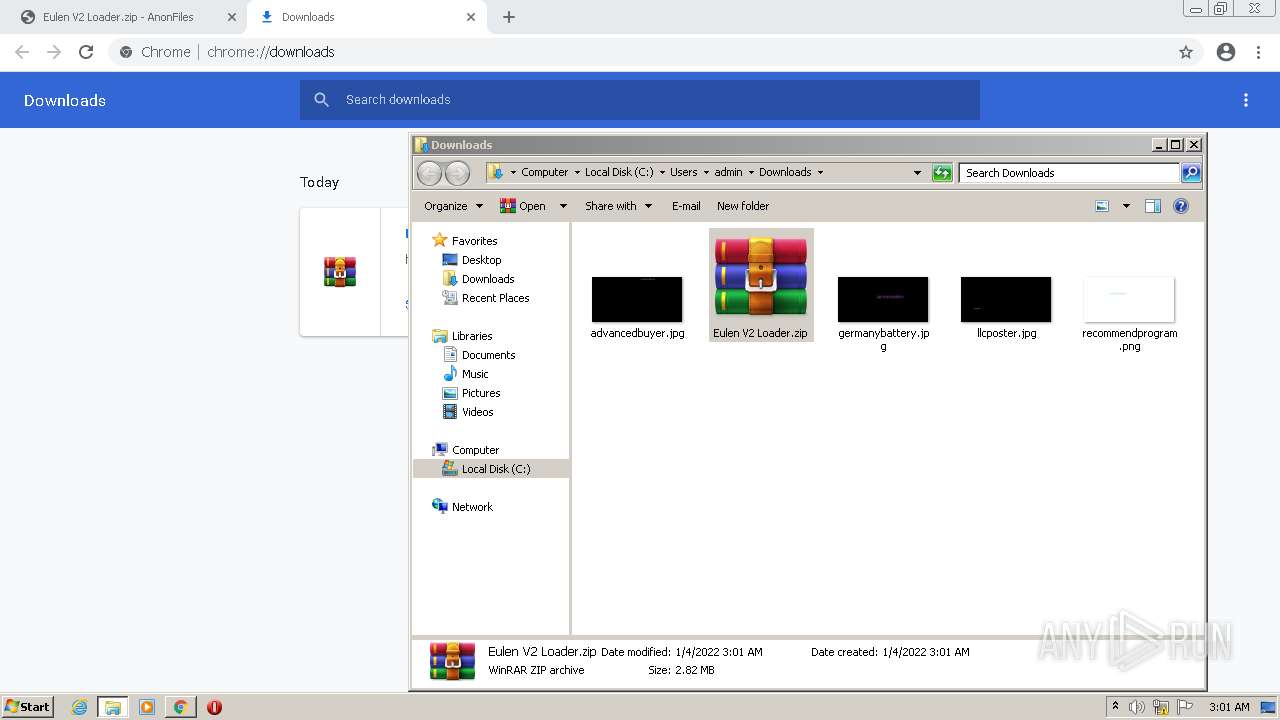Expand the Organize dropdown menu

coord(454,206)
